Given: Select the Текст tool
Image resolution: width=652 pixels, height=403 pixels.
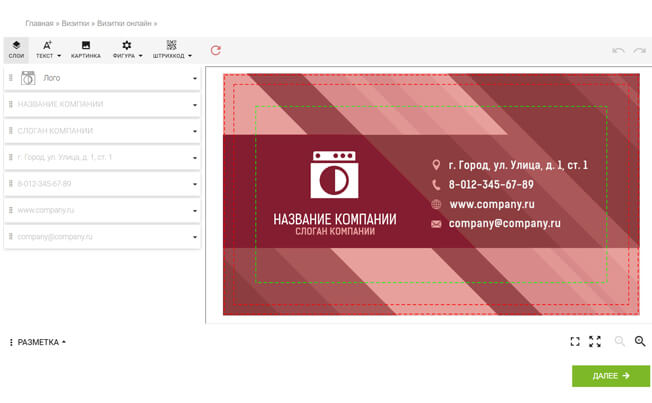Looking at the screenshot, I should pos(48,50).
